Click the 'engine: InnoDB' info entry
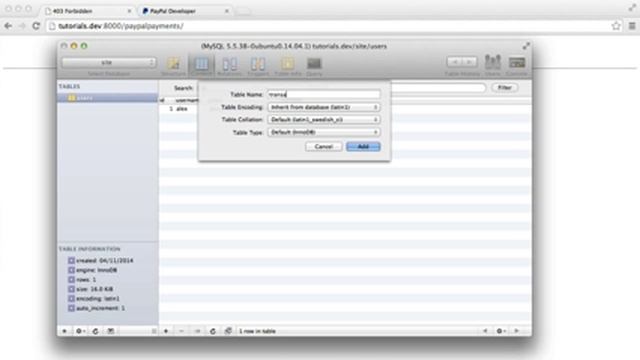Image resolution: width=640 pixels, height=360 pixels. 93,270
